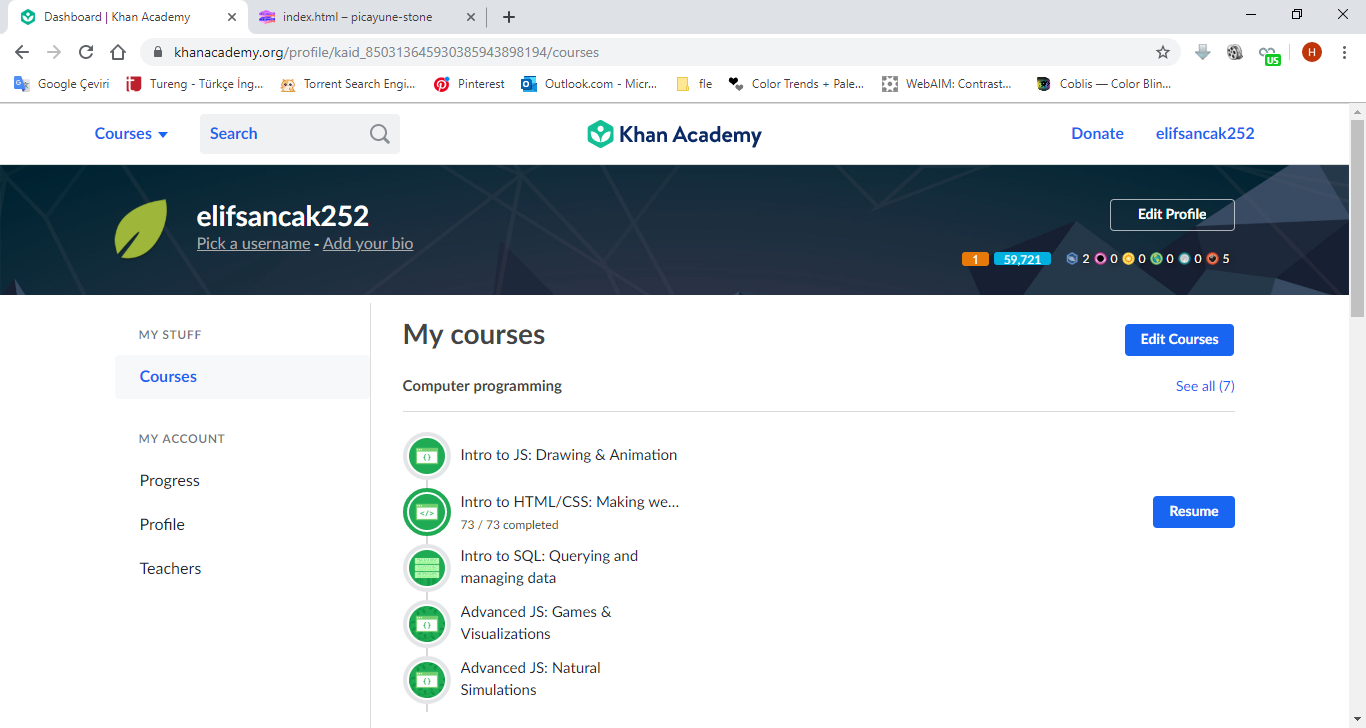Click the See all (7) link
Image resolution: width=1366 pixels, height=728 pixels.
point(1205,386)
